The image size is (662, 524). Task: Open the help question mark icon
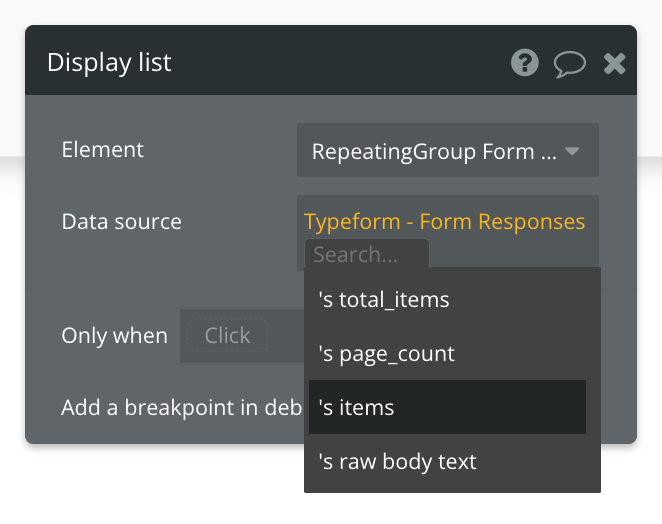click(525, 63)
